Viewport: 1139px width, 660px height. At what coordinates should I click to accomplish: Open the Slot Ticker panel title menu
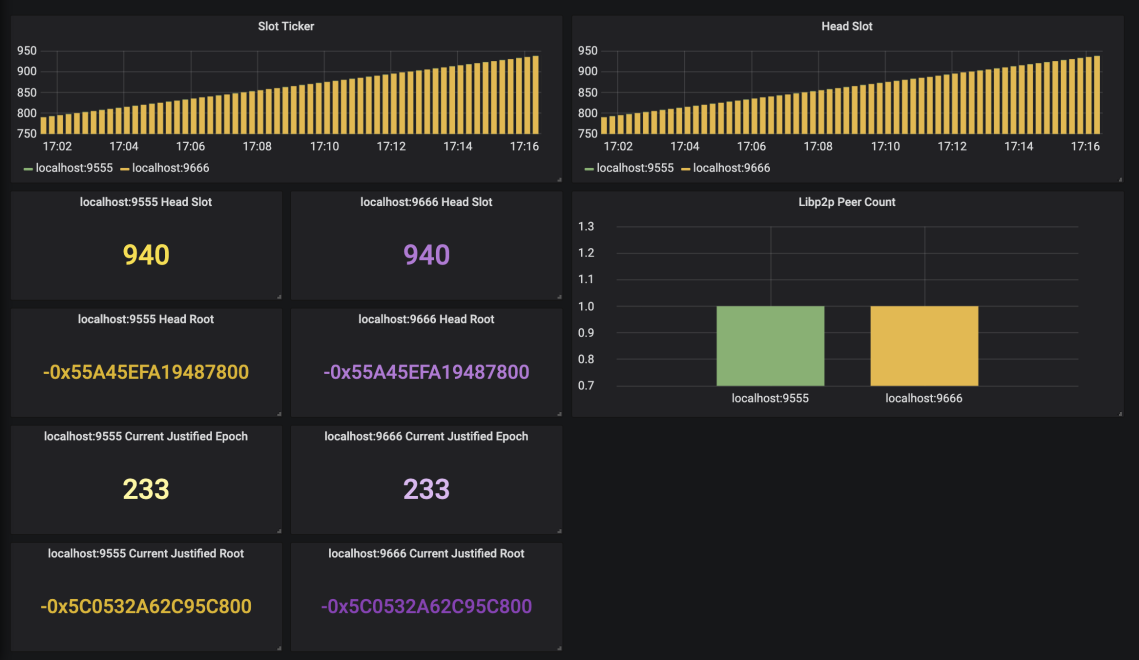286,26
